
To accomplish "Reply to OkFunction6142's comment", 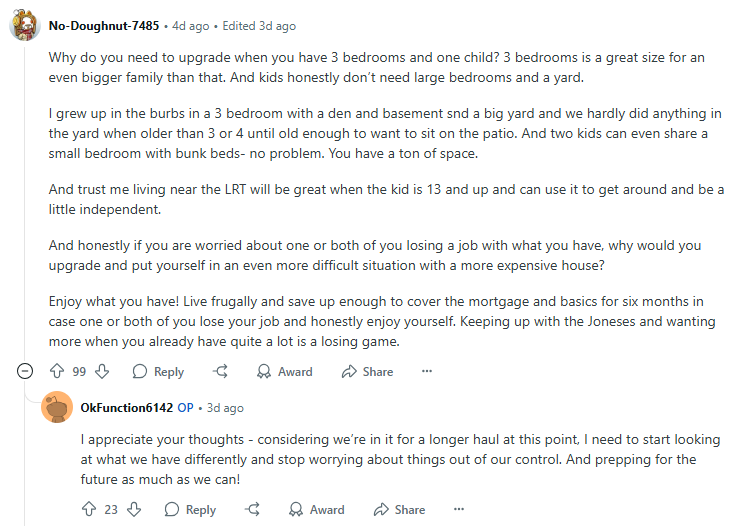I will [x=190, y=510].
